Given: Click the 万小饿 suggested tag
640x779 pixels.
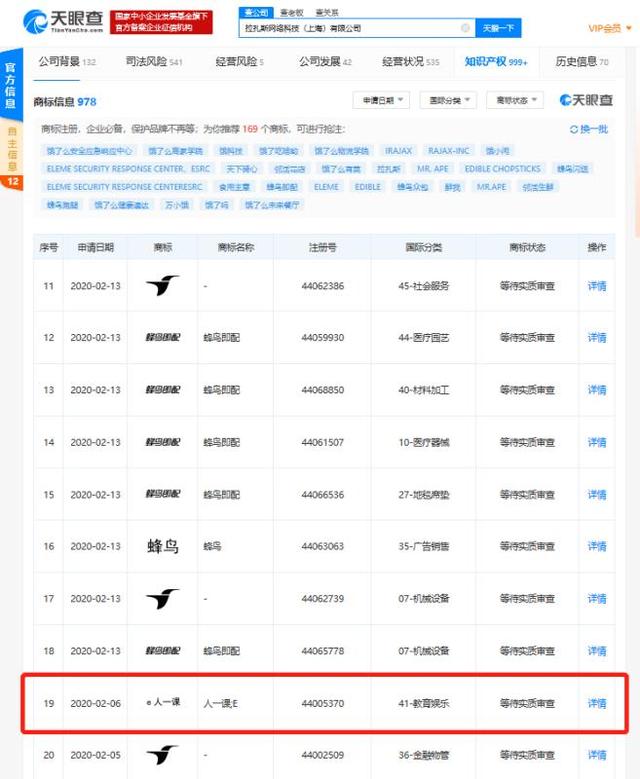Looking at the screenshot, I should pyautogui.click(x=177, y=205).
